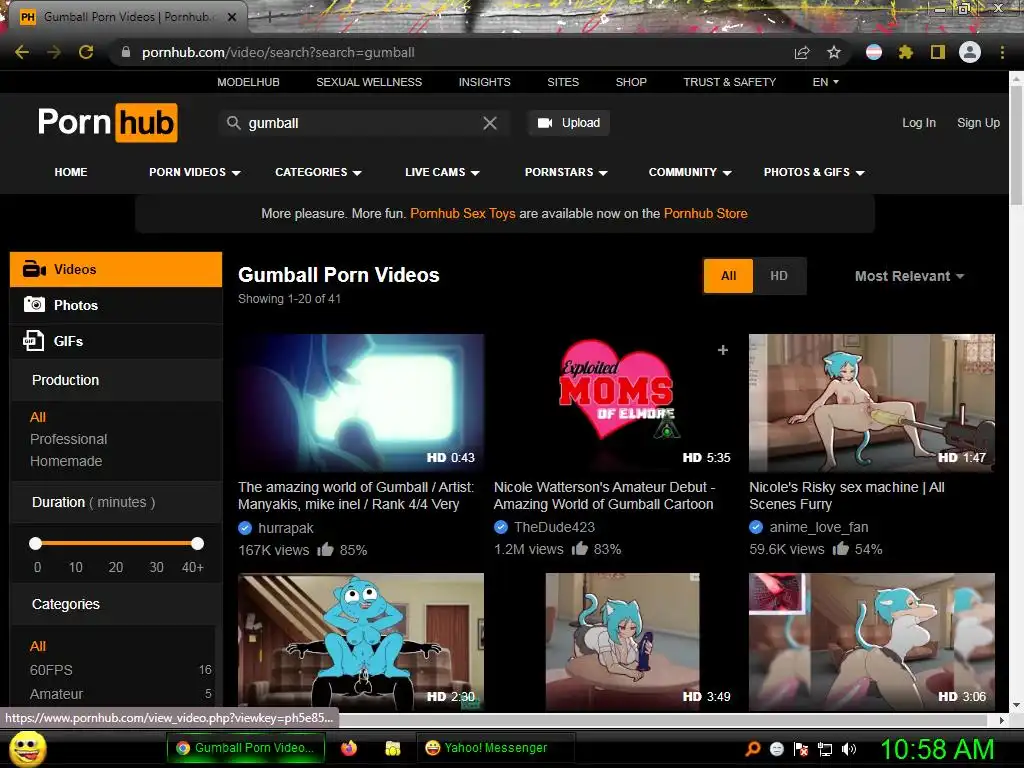Click the GIF file icon in the sidebar
The height and width of the screenshot is (768, 1024).
coord(33,341)
